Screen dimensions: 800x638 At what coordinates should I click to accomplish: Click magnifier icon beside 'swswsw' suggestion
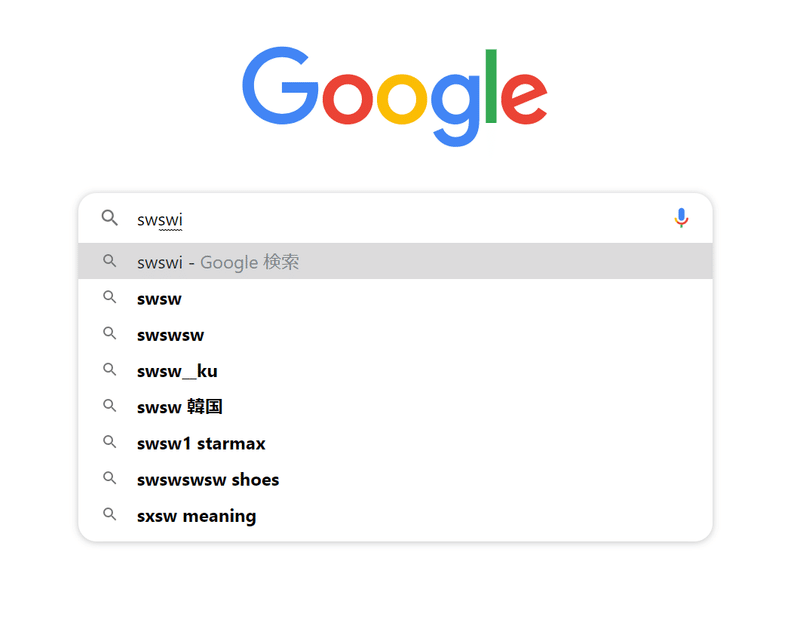(x=109, y=333)
